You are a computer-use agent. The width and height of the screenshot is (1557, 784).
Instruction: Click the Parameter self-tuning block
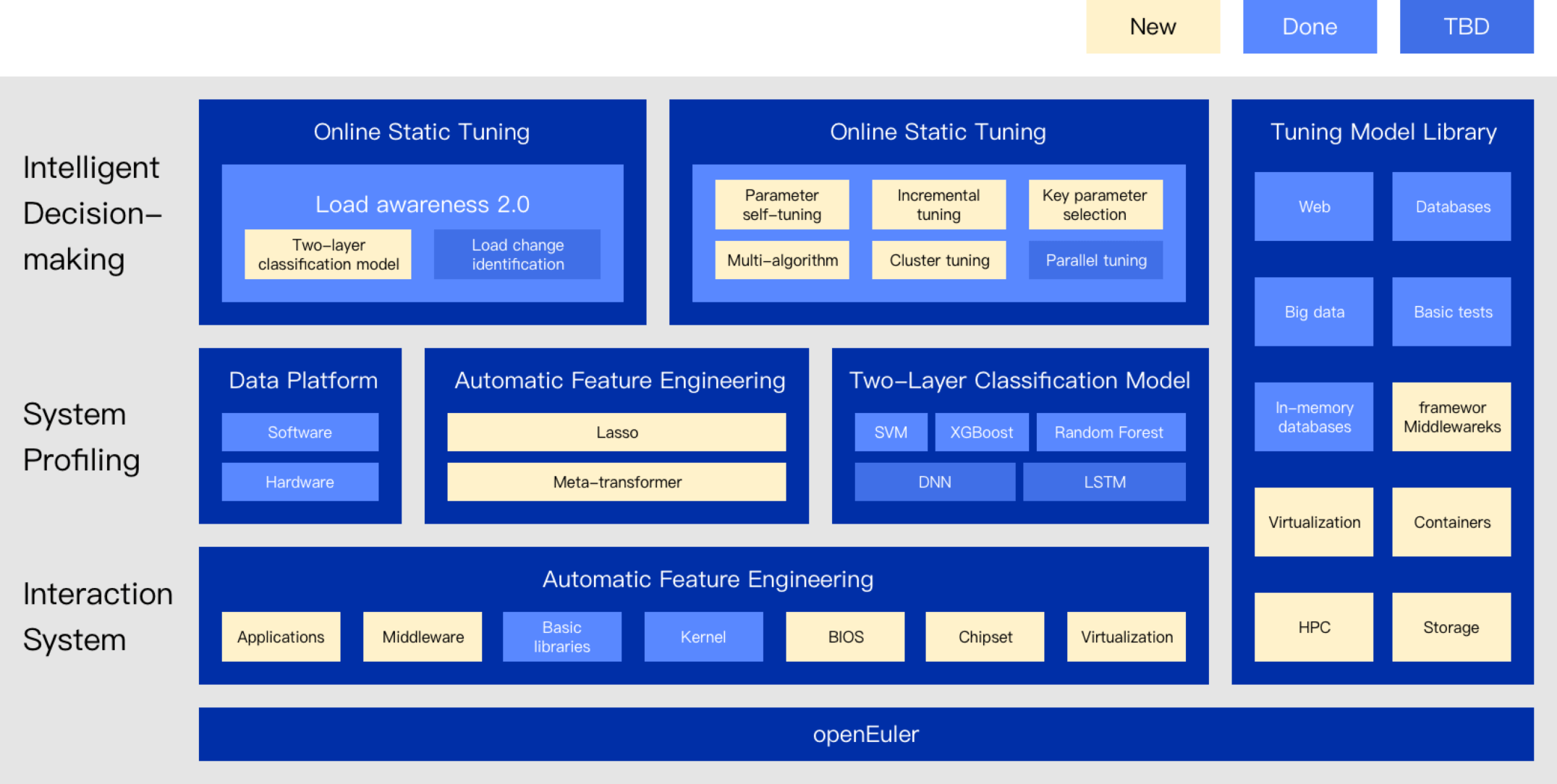[781, 205]
